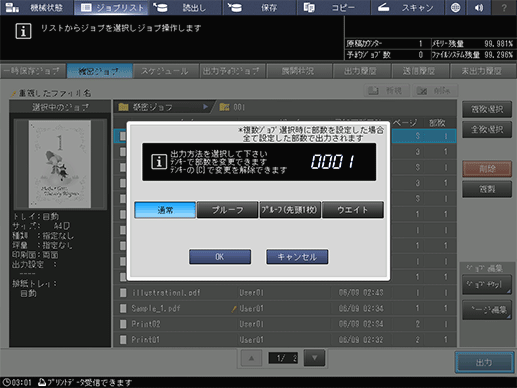Viewport: 517px width, 388px height.
Task: Expand the breadcrumb arrow after 機密ジョブ
Action: coord(205,107)
